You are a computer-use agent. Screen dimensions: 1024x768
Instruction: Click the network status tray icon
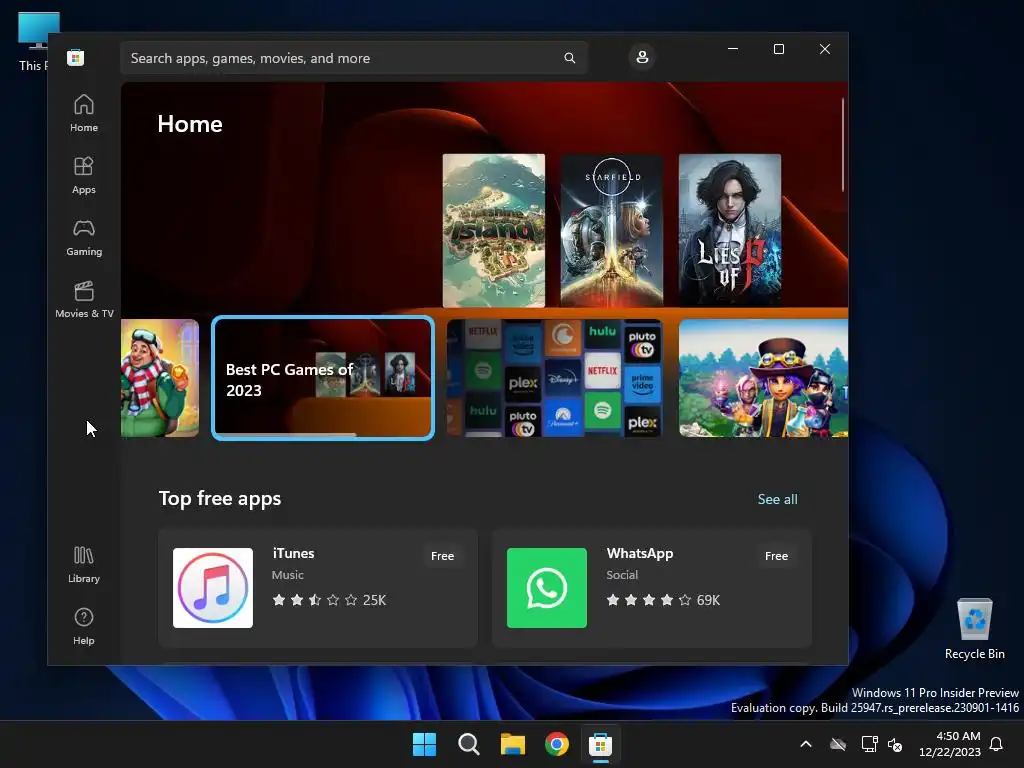pyautogui.click(x=869, y=744)
